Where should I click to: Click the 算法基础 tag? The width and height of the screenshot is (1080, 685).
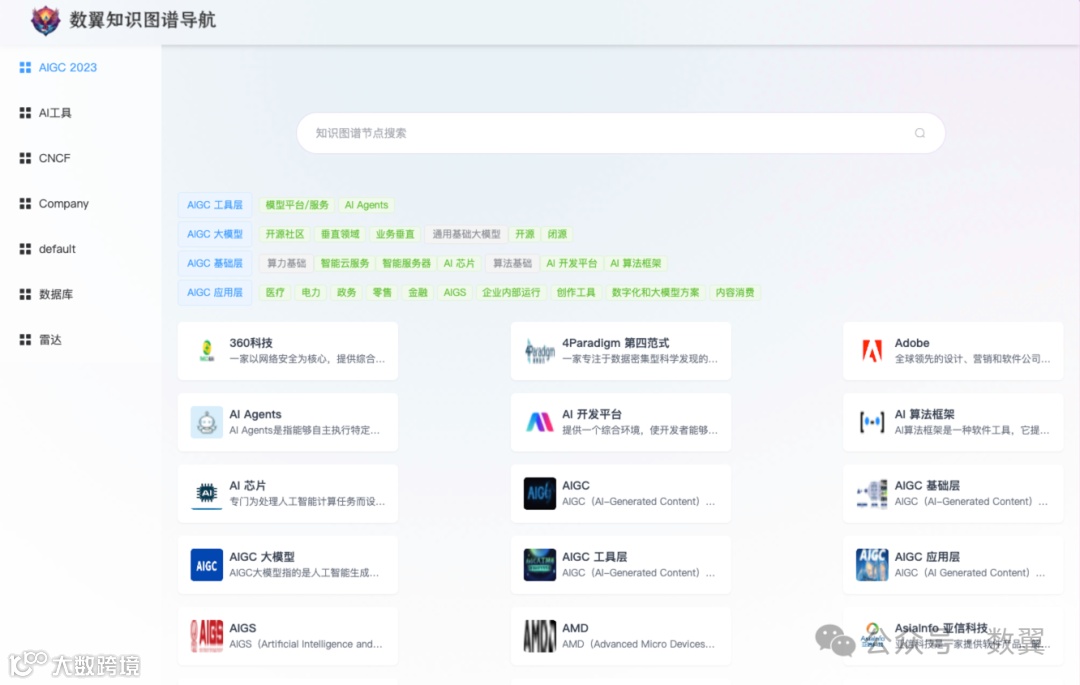click(512, 263)
